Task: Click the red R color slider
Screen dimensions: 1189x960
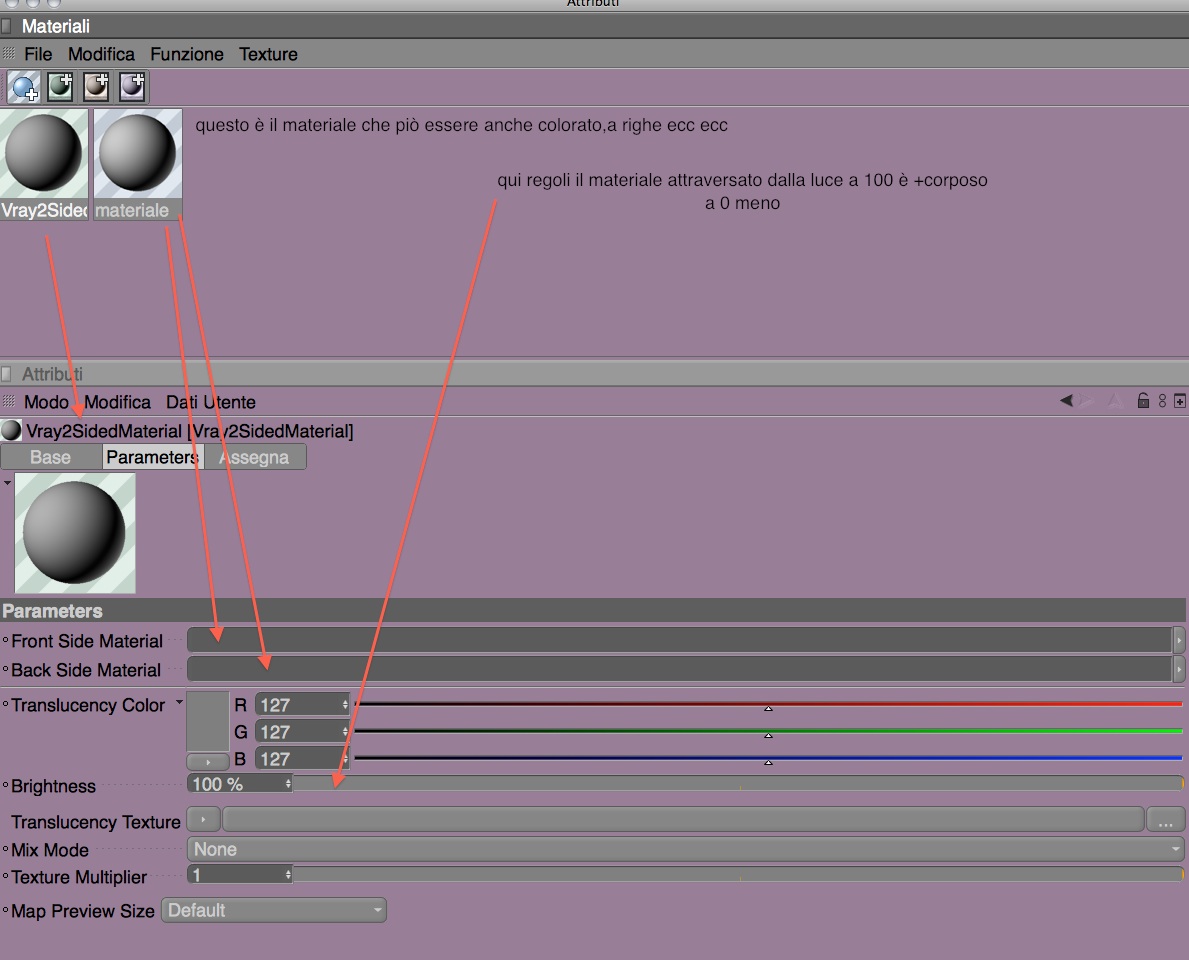Action: click(x=768, y=704)
